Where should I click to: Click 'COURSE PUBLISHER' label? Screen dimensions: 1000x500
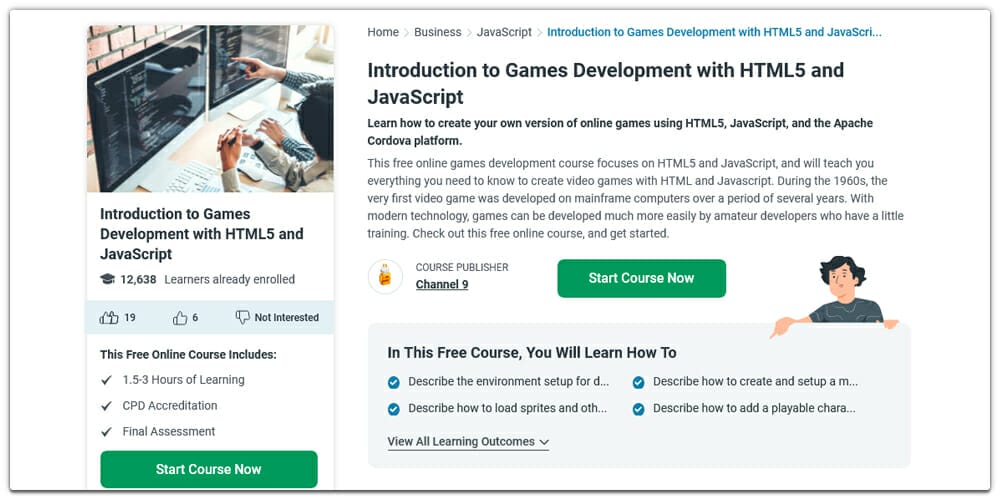point(462,267)
